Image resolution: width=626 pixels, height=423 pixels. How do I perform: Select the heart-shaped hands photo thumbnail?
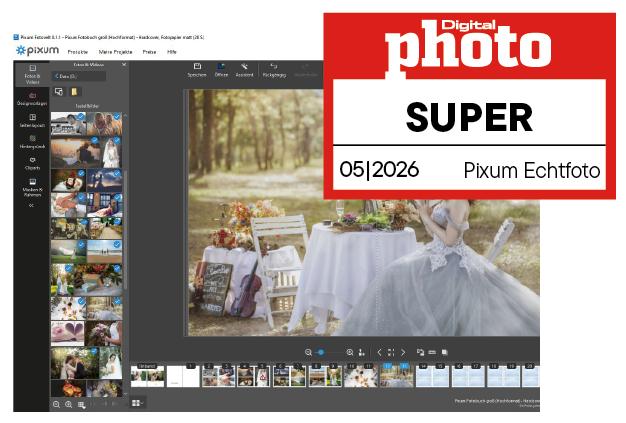coord(67,334)
